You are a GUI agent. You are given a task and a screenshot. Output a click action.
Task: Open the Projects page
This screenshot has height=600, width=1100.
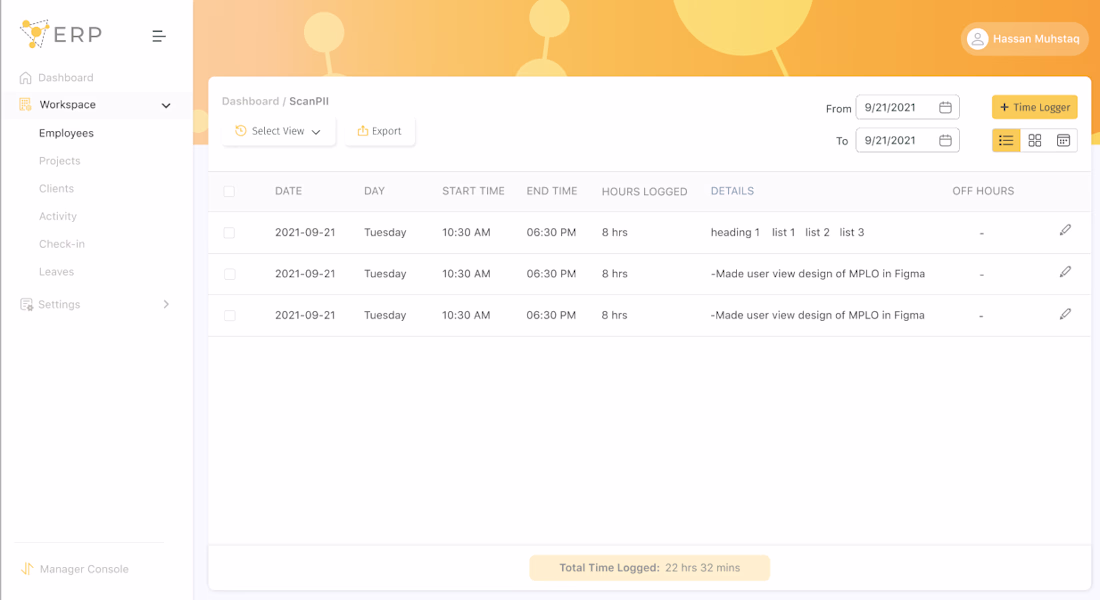(60, 161)
